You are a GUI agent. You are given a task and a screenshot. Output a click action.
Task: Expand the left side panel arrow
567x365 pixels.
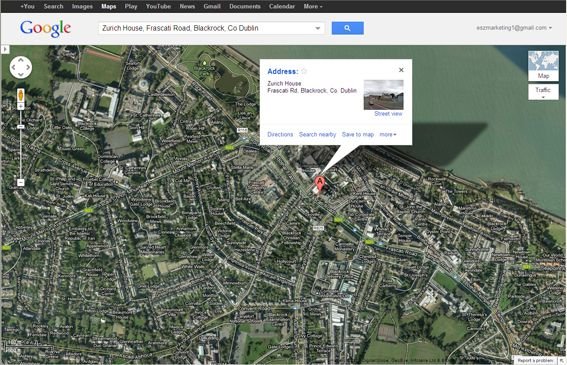5,49
